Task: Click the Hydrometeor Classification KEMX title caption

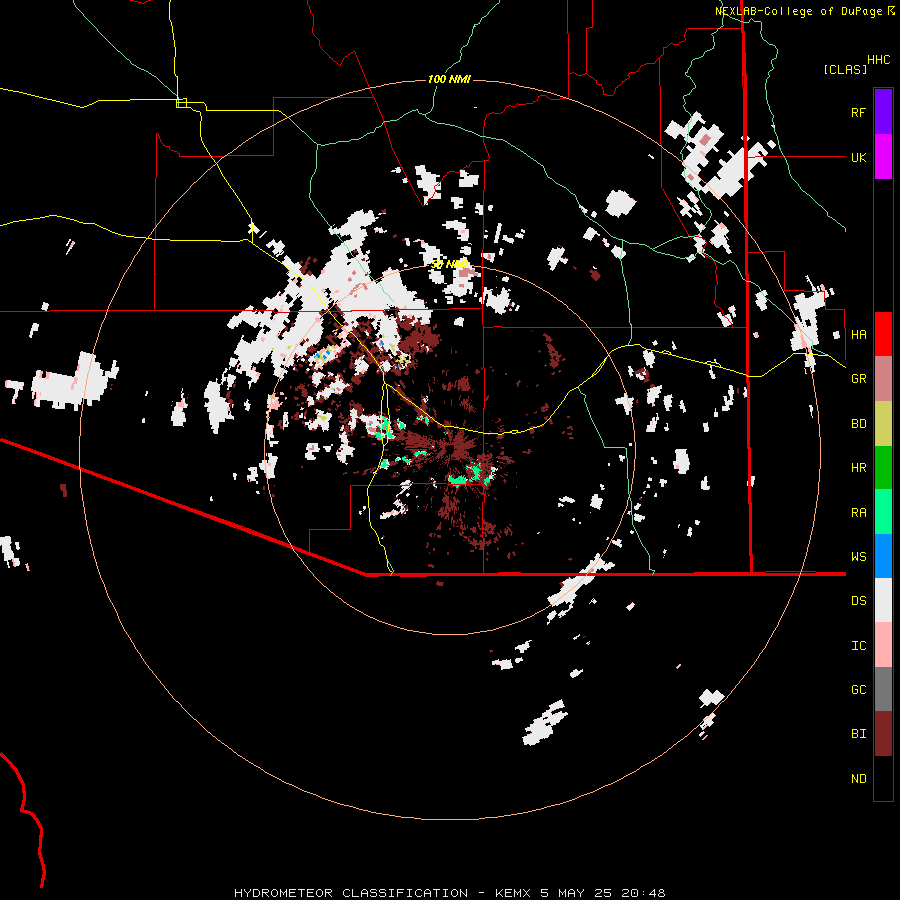Action: (x=449, y=893)
